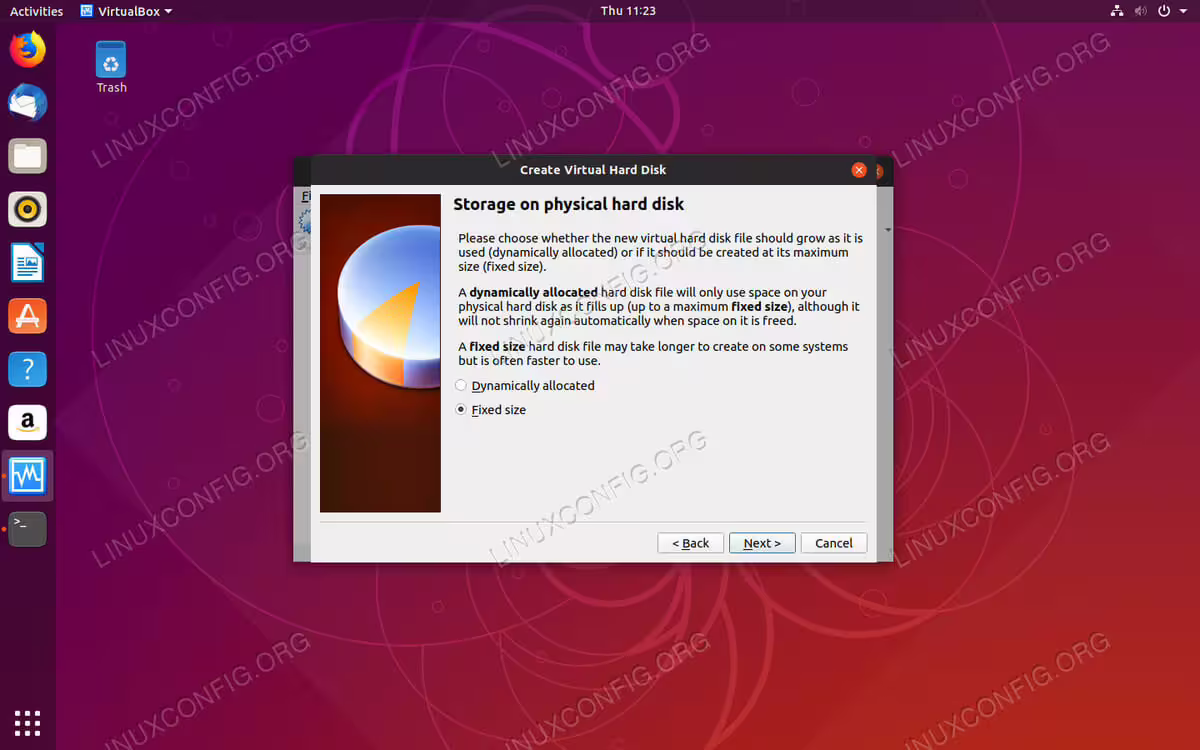This screenshot has width=1200, height=750.
Task: Launch Thunderbird mail from the dock
Action: [x=27, y=102]
